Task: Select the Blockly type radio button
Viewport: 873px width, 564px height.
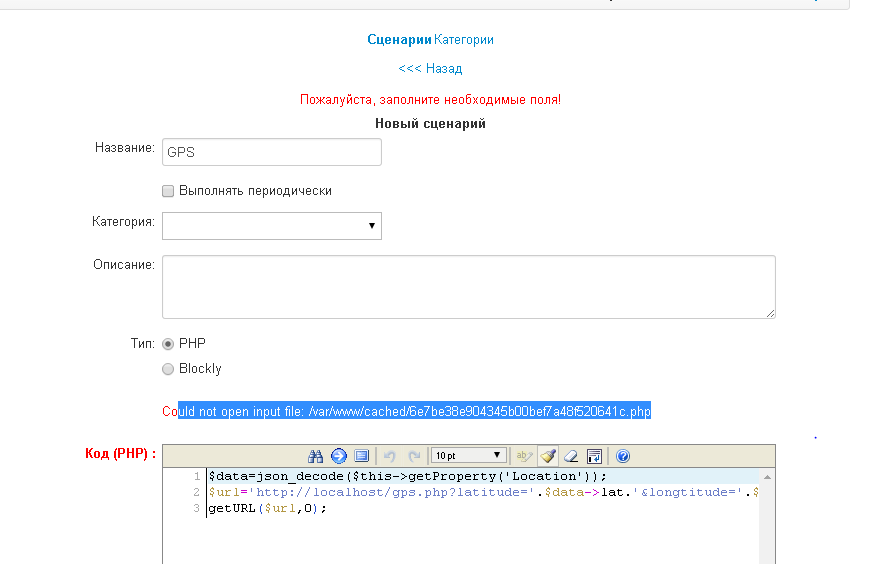Action: 168,369
